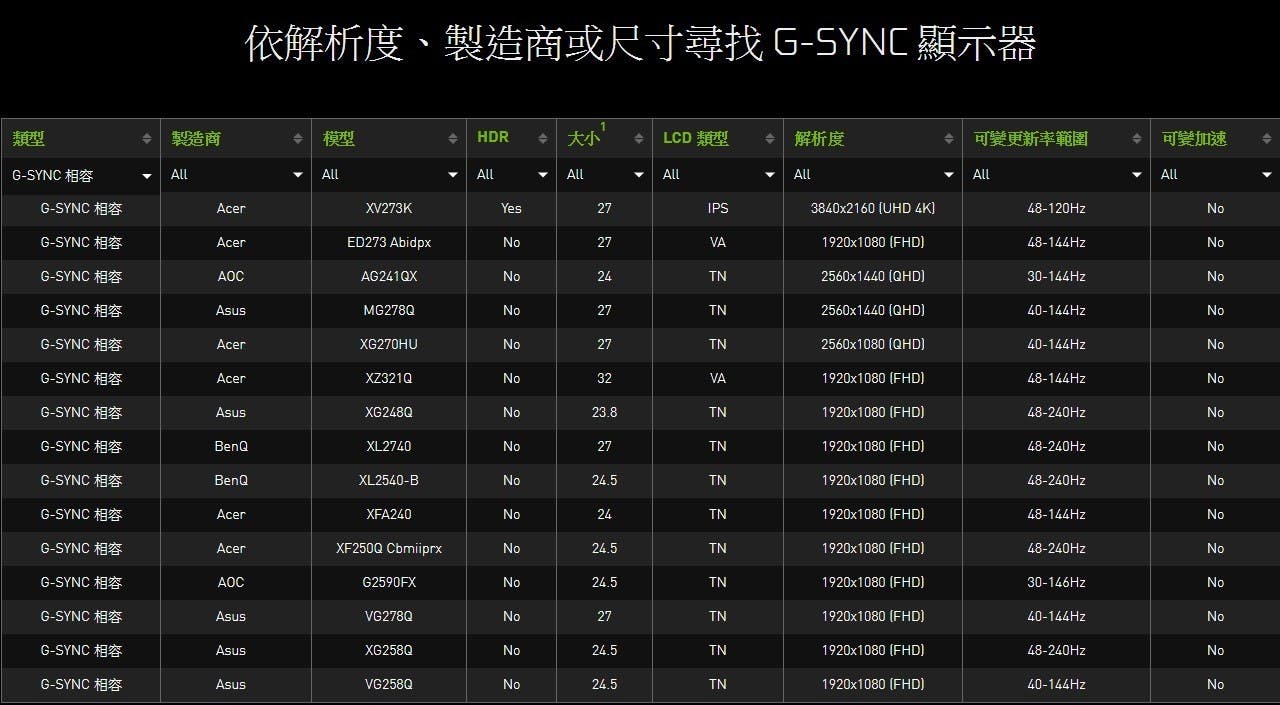Viewport: 1280px width, 705px height.
Task: Click sort arrows icon in 製造商 column header
Action: (x=298, y=139)
